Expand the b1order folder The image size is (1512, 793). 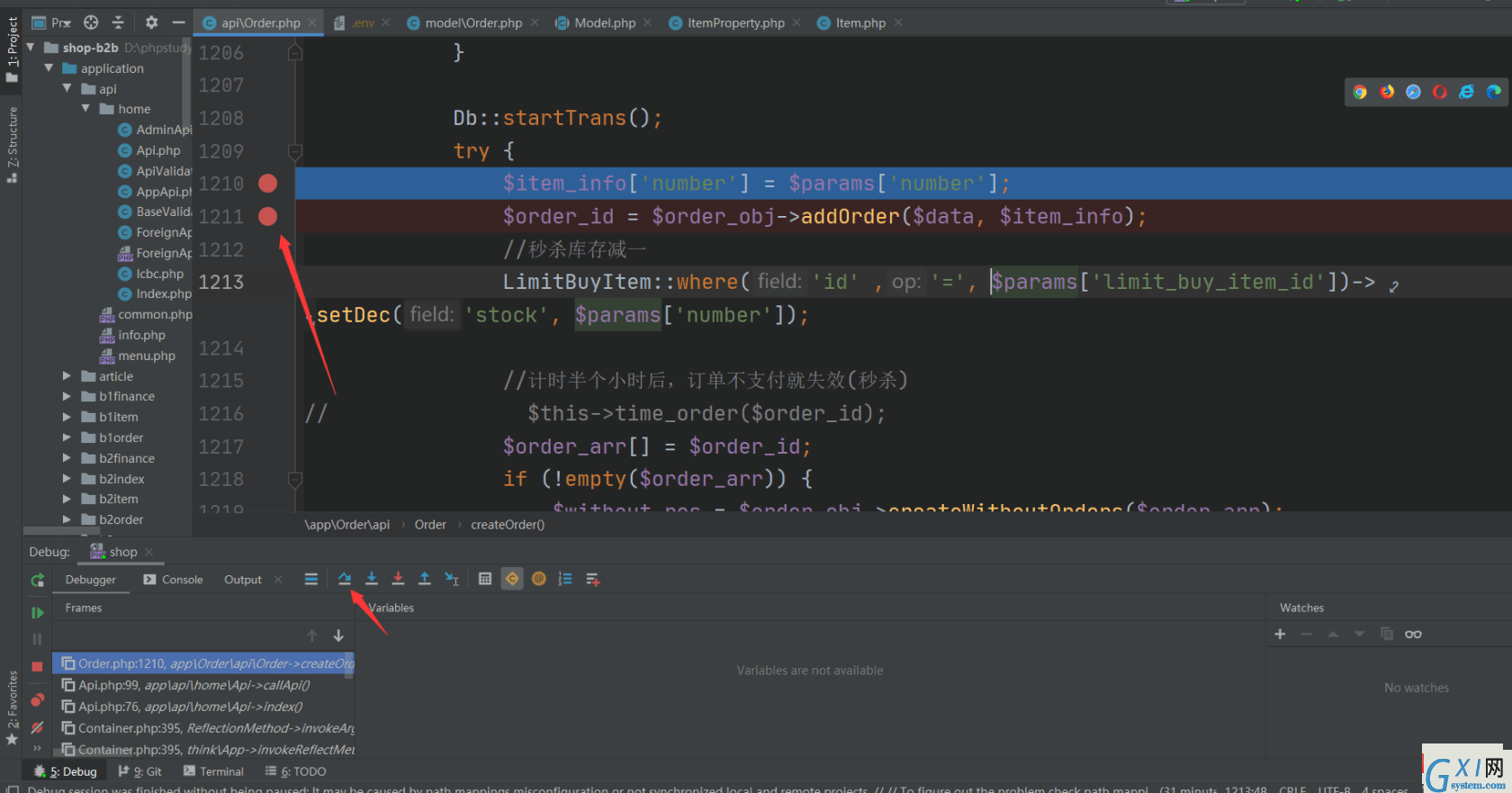pos(67,437)
